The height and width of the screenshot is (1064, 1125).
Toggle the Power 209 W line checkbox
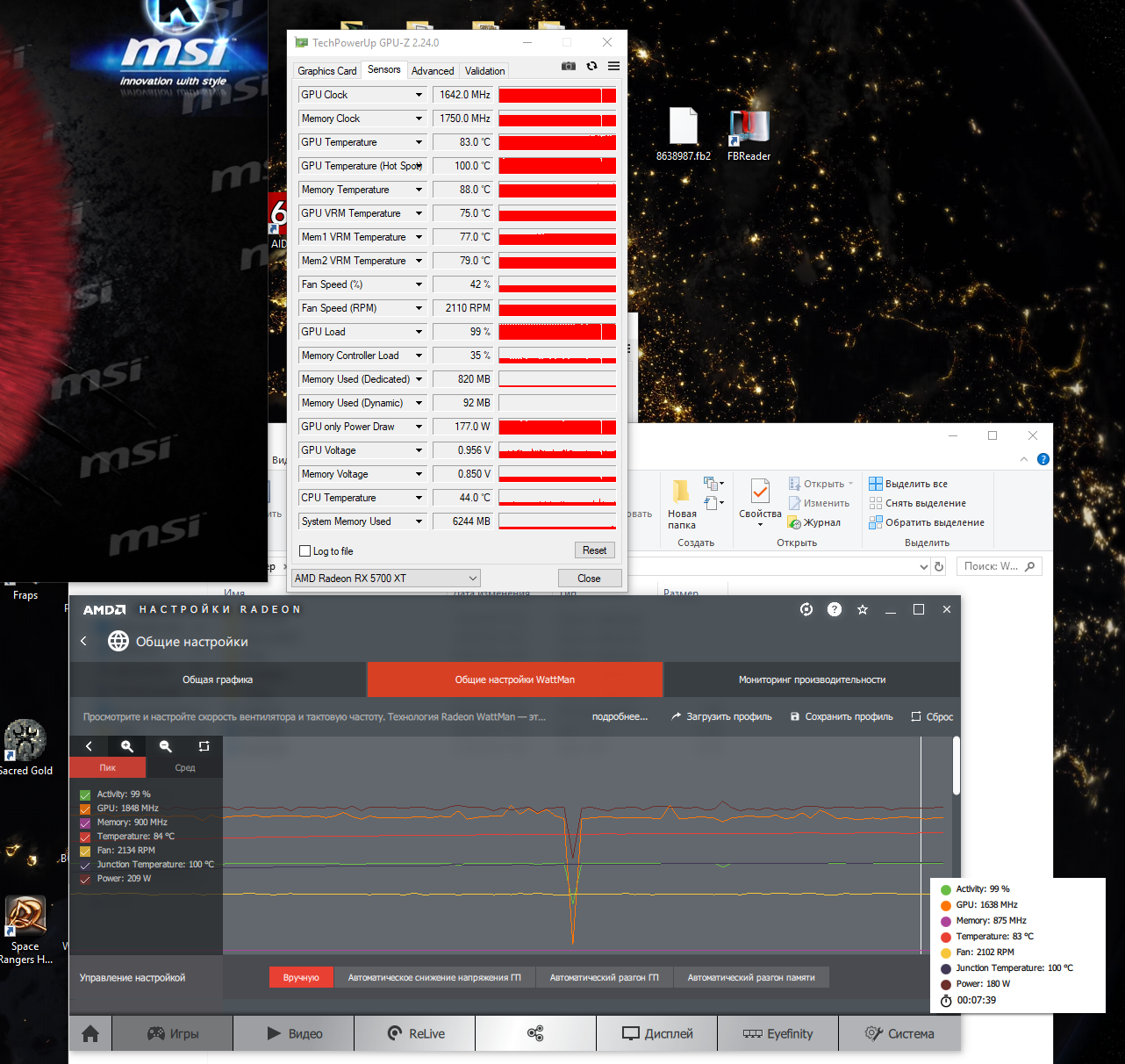click(x=85, y=879)
